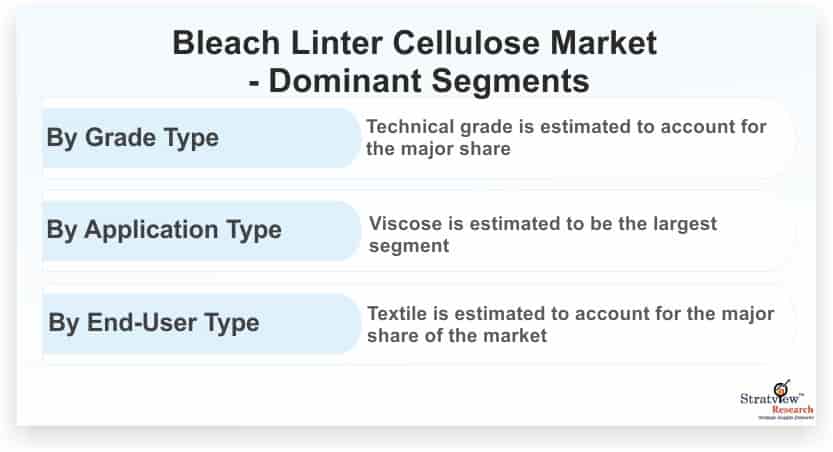Click the Viscose largest segment description

coord(543,232)
